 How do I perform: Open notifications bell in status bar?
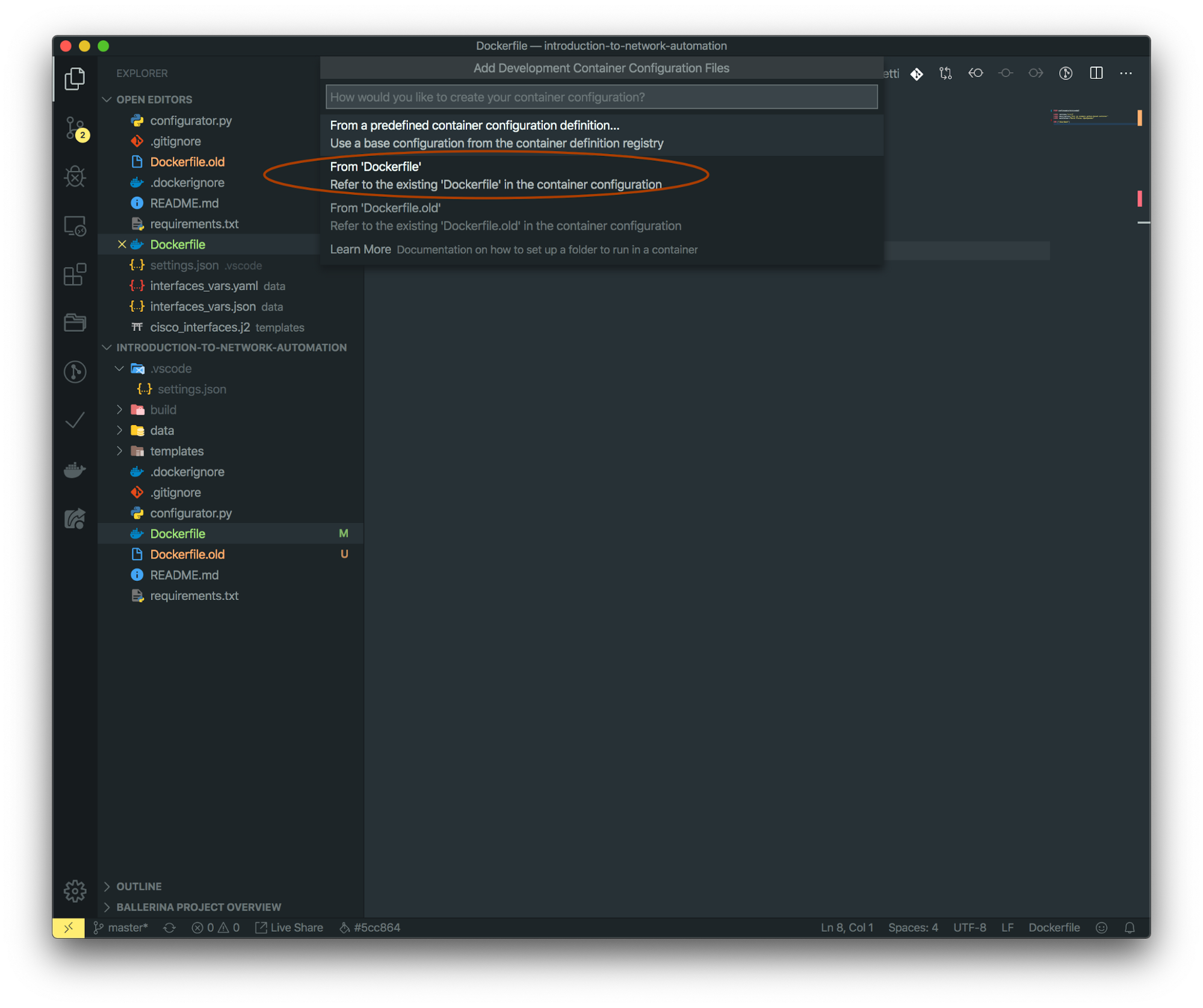tap(1130, 927)
